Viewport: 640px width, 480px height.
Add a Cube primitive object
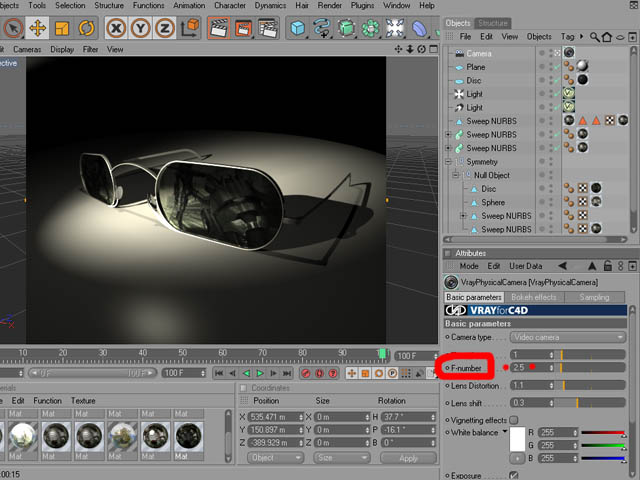pyautogui.click(x=298, y=28)
